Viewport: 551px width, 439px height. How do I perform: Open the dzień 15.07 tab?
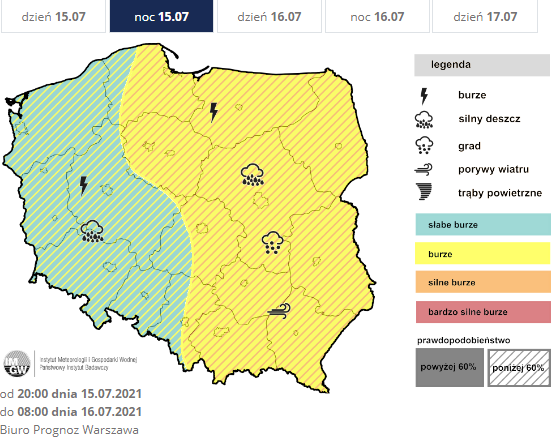[53, 16]
